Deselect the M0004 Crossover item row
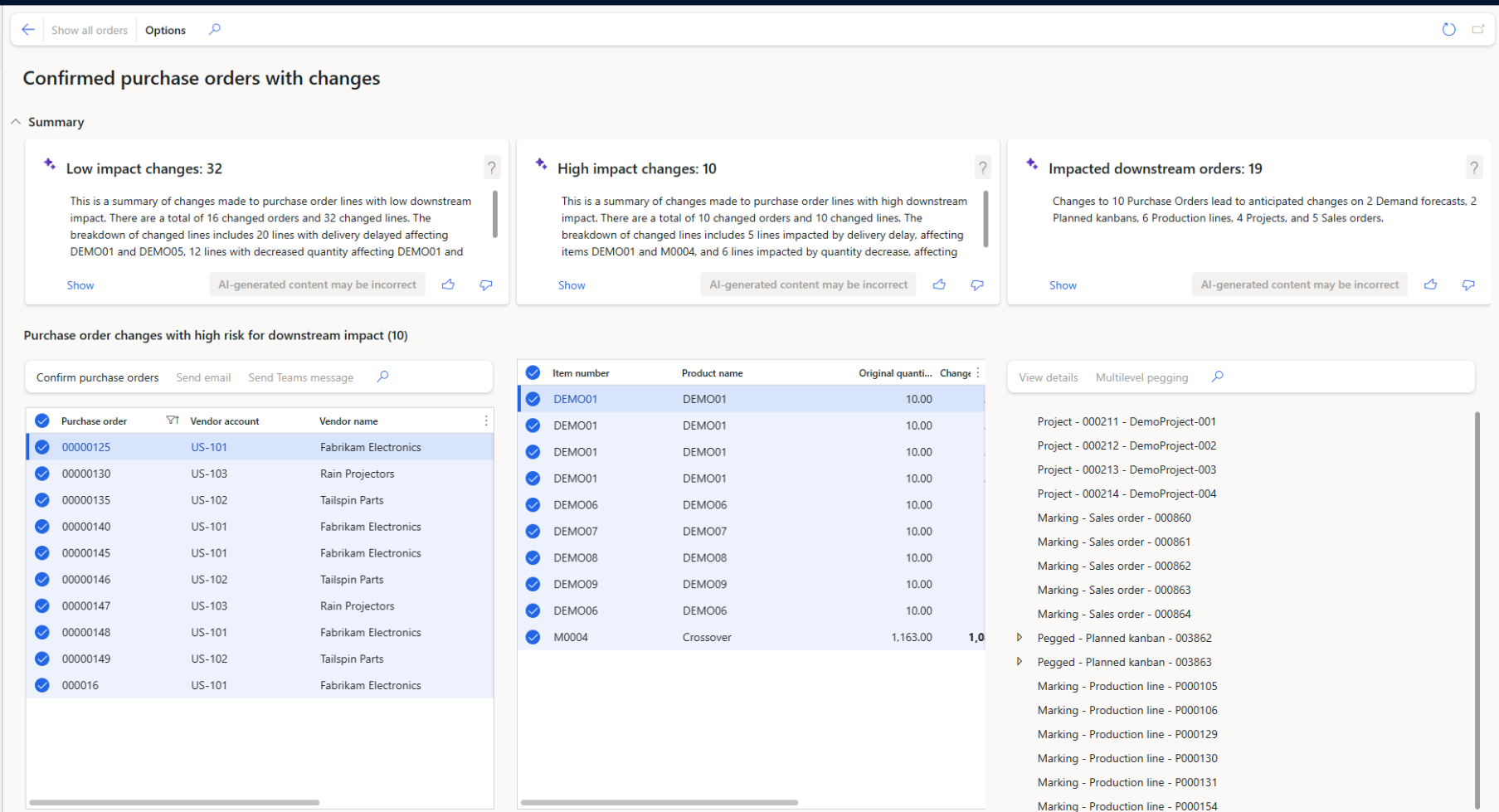Viewport: 1499px width, 812px height. (533, 637)
